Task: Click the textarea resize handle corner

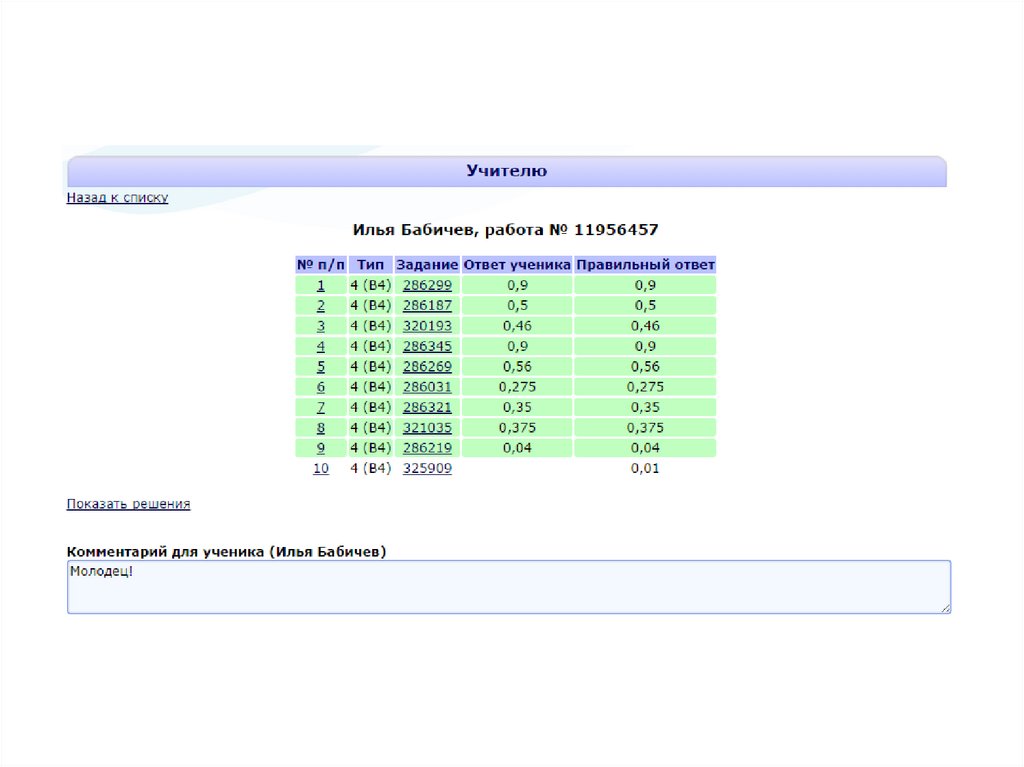Action: (x=945, y=608)
